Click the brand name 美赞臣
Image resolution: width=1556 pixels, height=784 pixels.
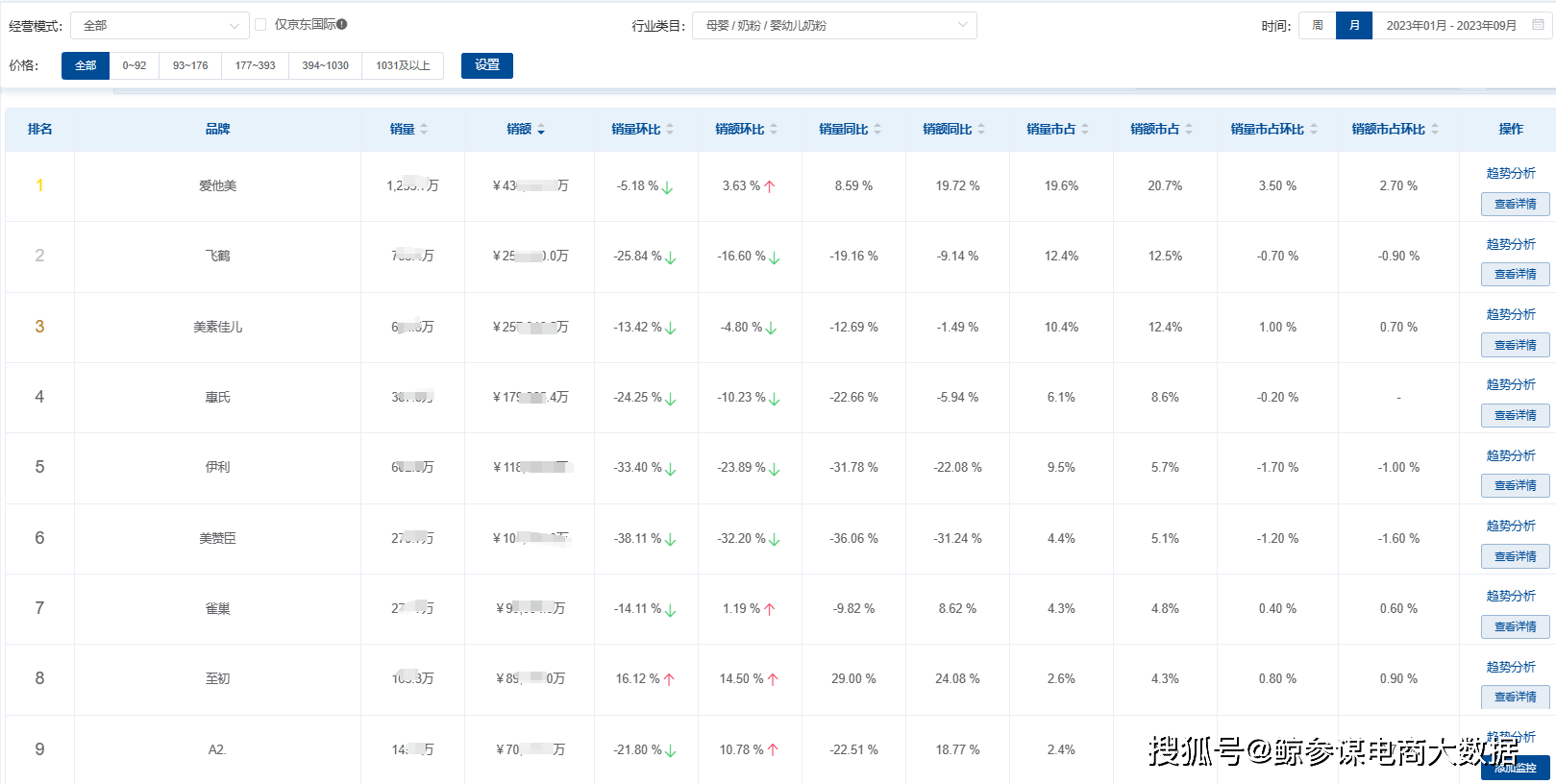click(217, 539)
